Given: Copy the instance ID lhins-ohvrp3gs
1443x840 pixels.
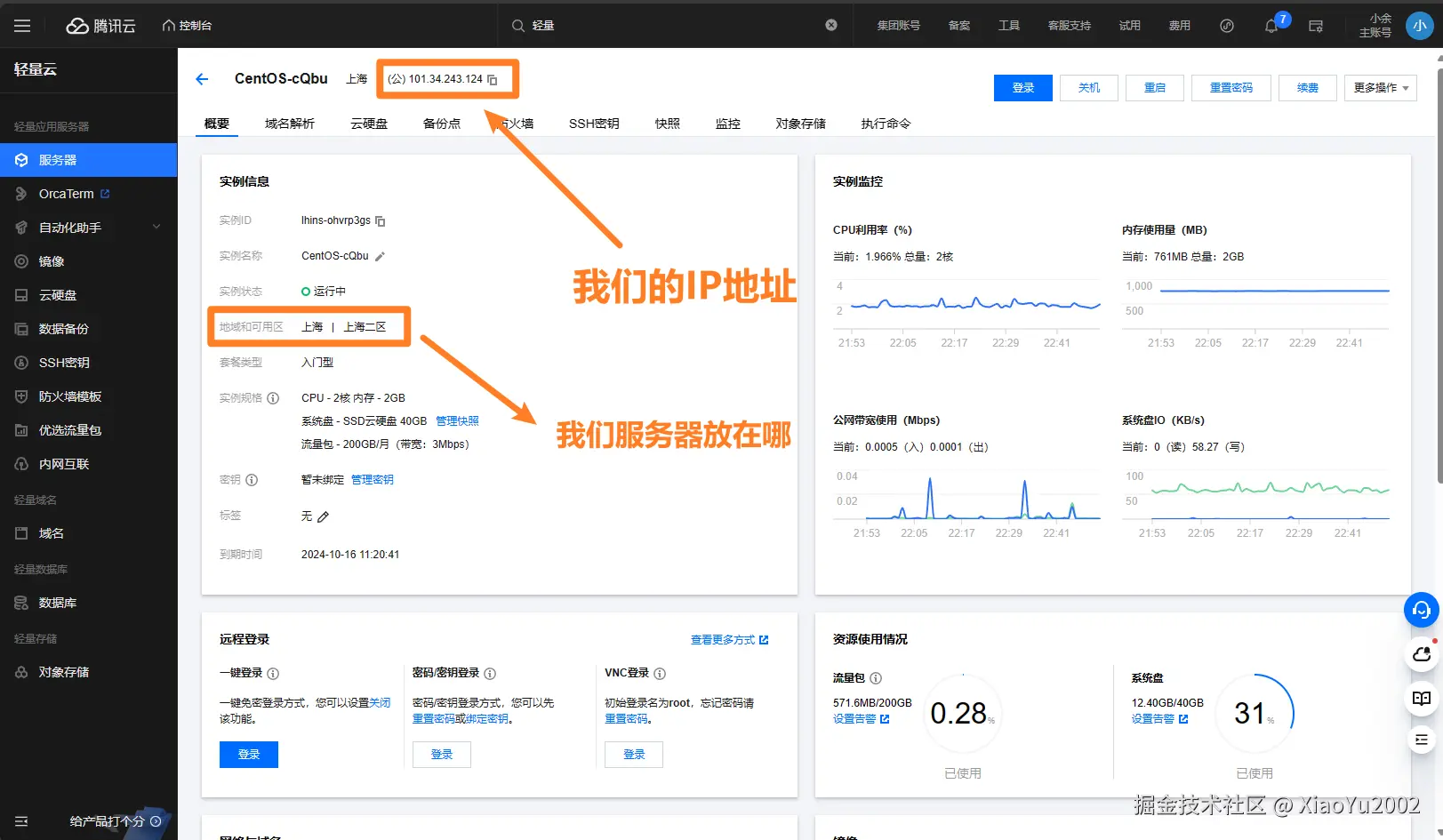Looking at the screenshot, I should 380,220.
